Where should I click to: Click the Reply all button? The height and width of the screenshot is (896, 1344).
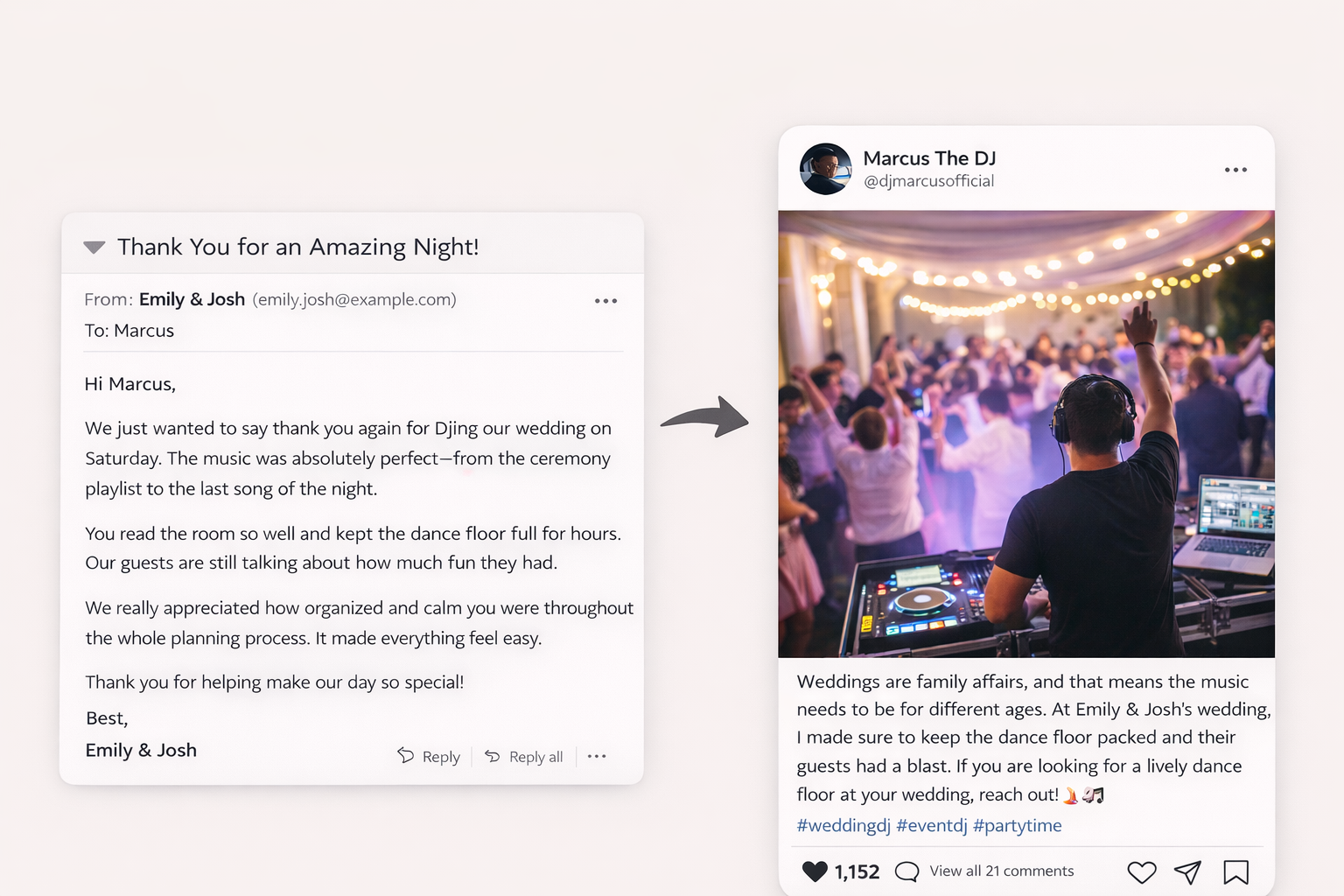[x=524, y=756]
